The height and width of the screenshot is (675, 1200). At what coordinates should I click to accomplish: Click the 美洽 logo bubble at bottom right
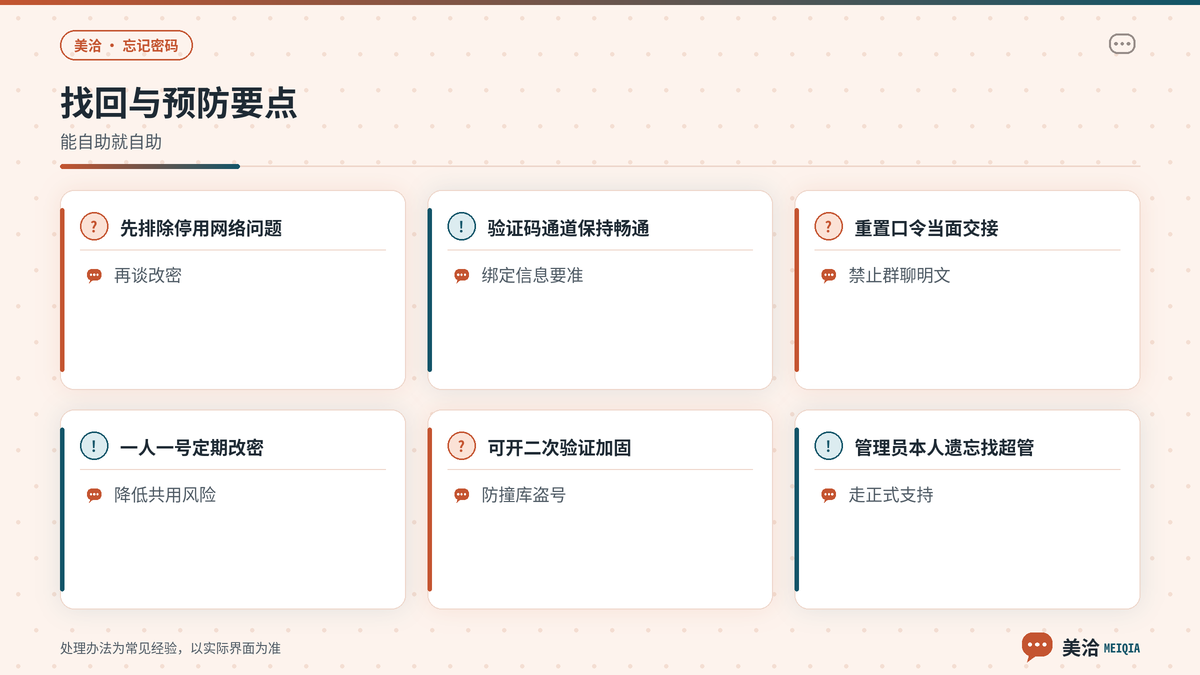(1037, 647)
